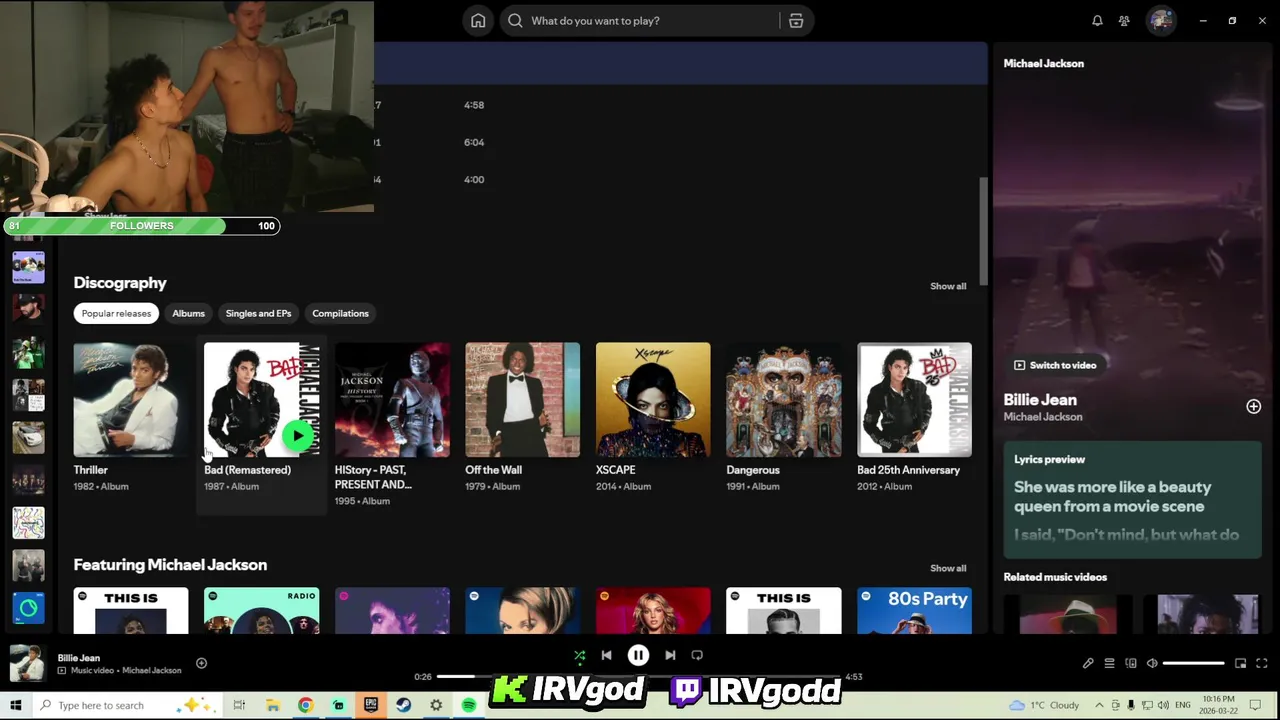Click the main content vertical scrollbar
The width and height of the screenshot is (1280, 720).
click(983, 231)
